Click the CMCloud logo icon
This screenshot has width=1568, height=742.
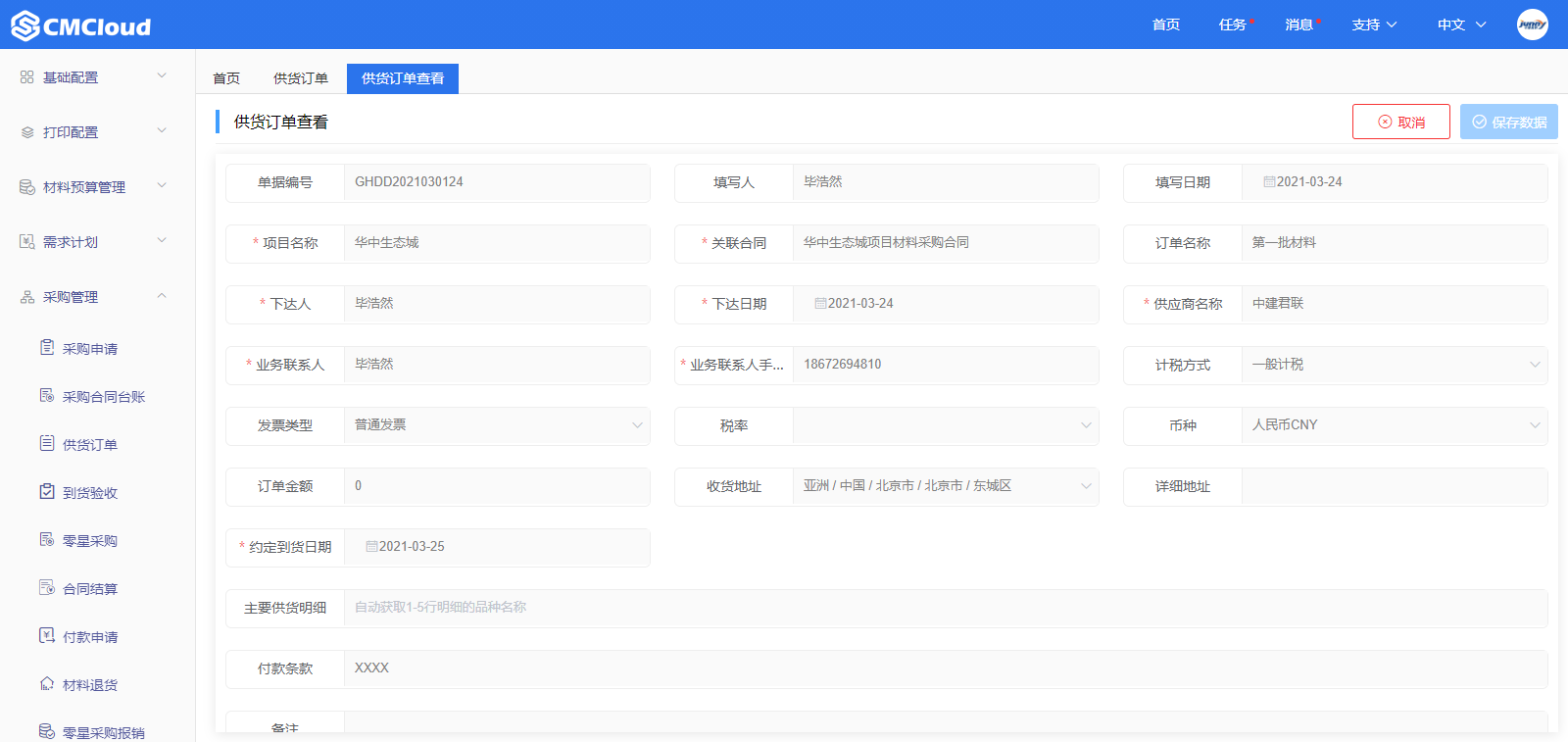[25, 25]
